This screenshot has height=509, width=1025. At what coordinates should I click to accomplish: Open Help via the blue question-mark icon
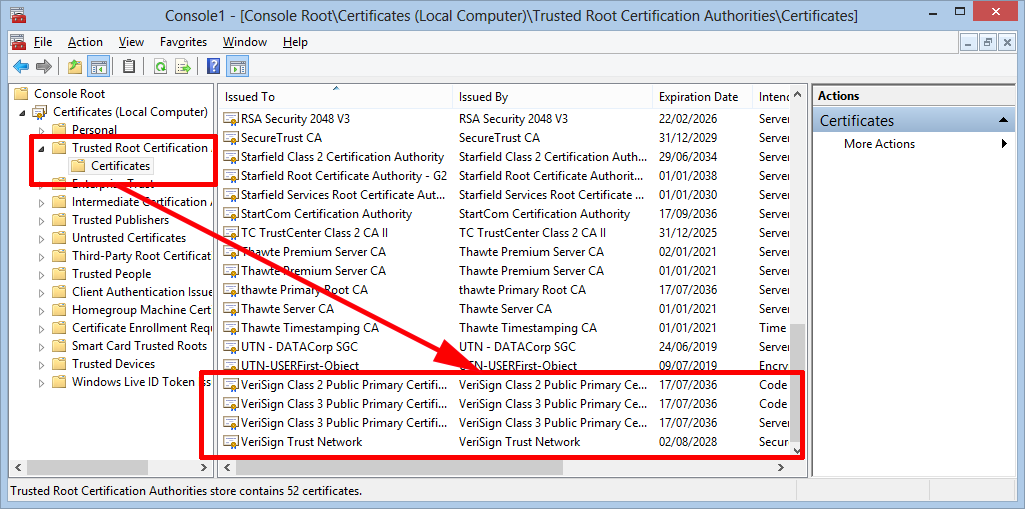tap(213, 66)
